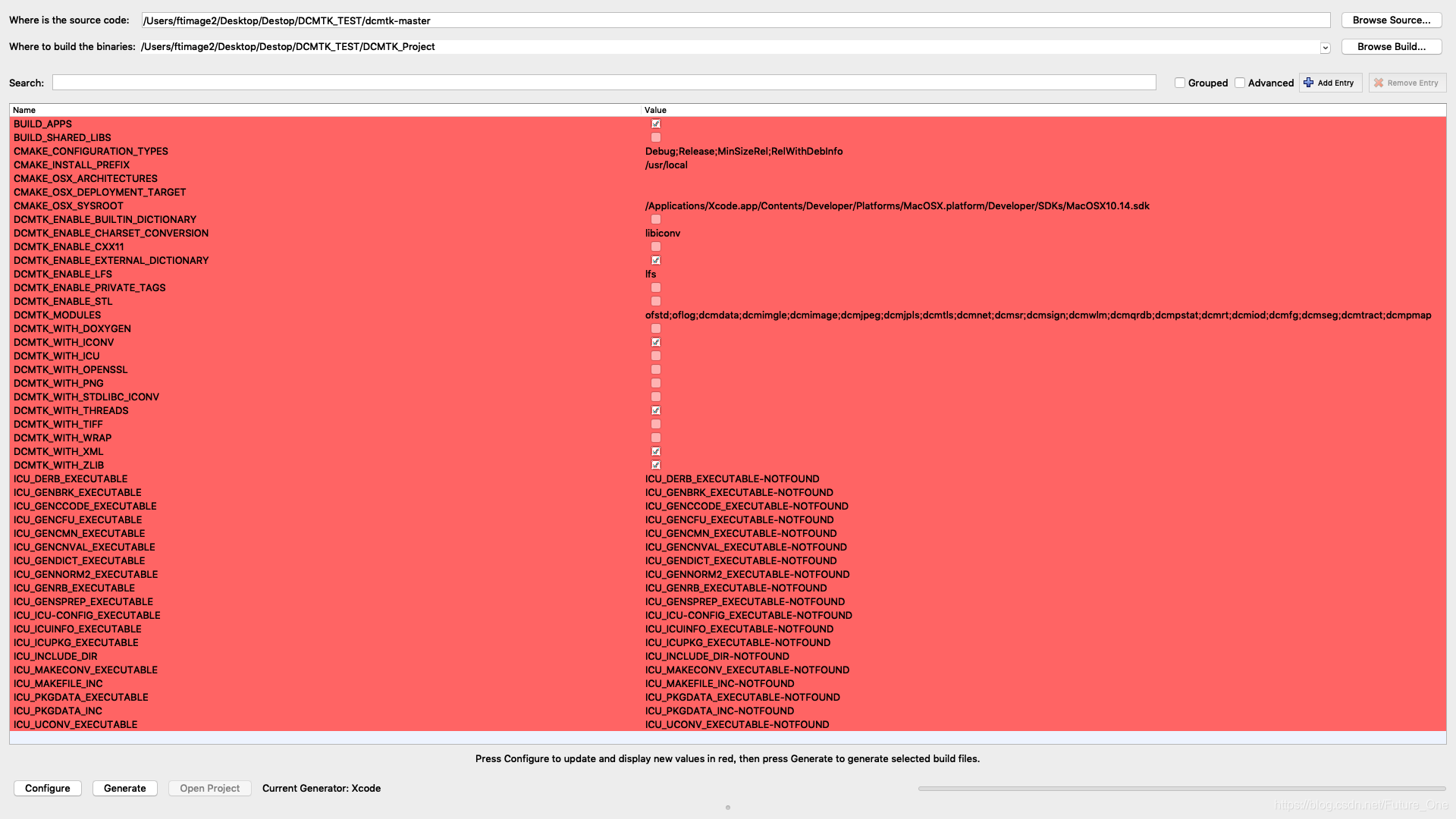Focus the Search text field
This screenshot has width=1456, height=819.
[x=604, y=83]
